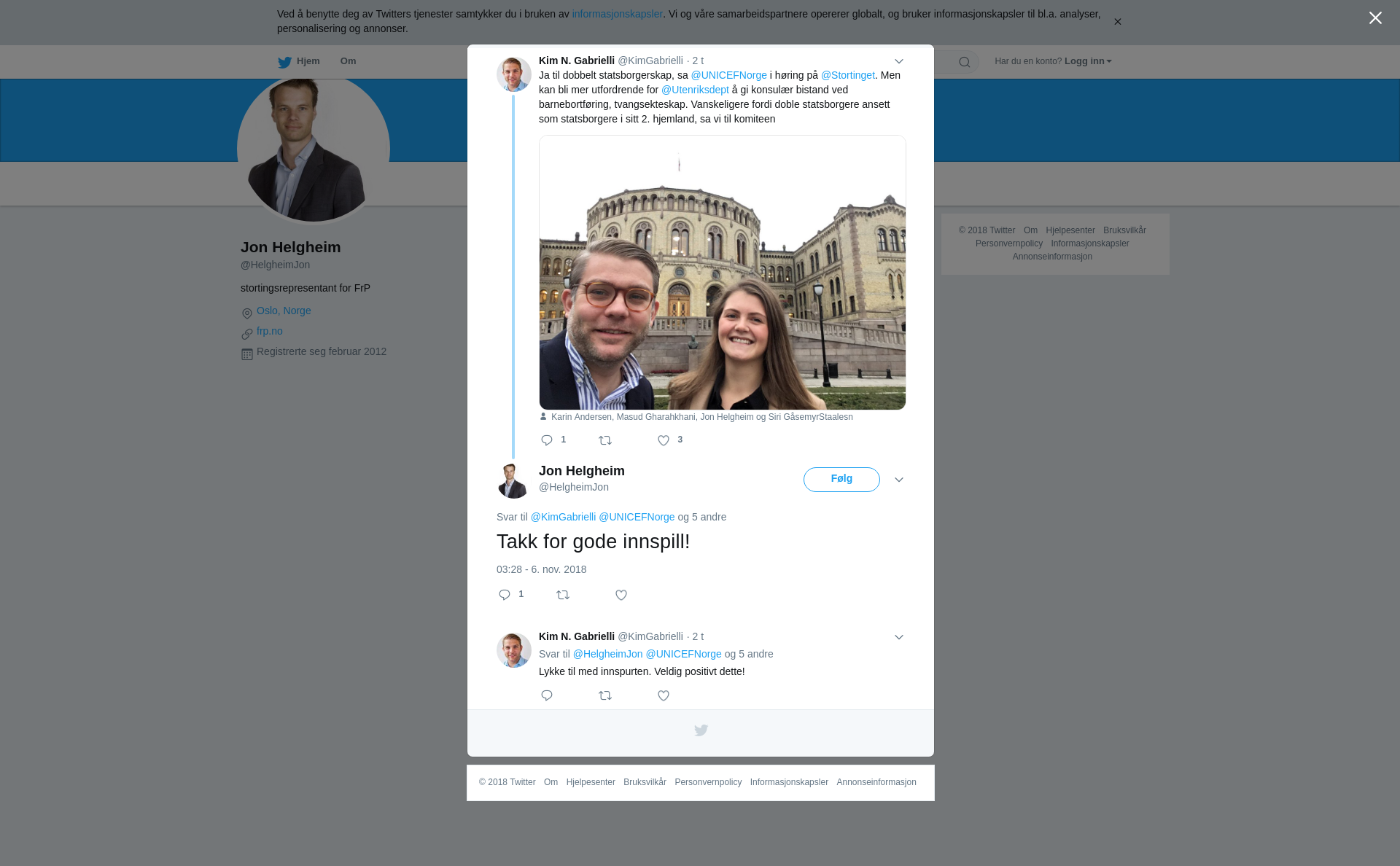Reply to Kim's 'Lykke til med innspurten' tweet
Screen dimensions: 1400x866
click(547, 695)
